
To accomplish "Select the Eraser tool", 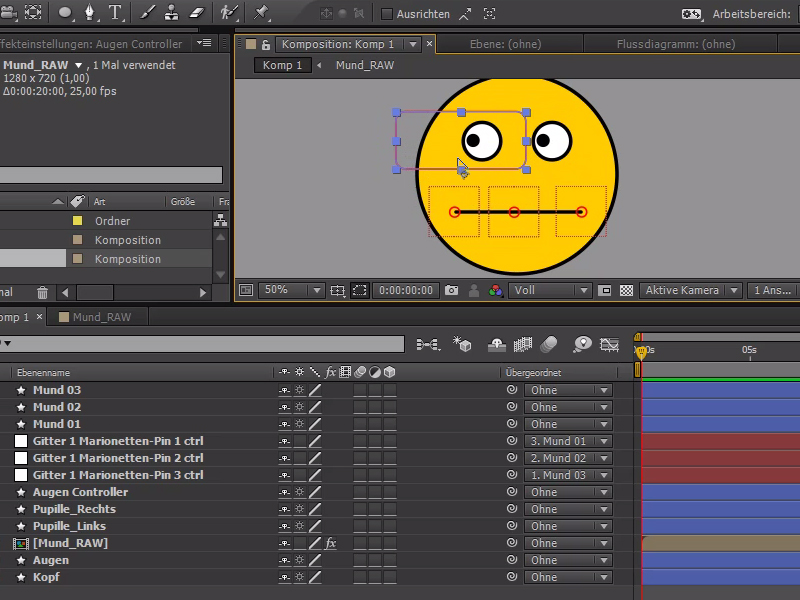I will 196,13.
